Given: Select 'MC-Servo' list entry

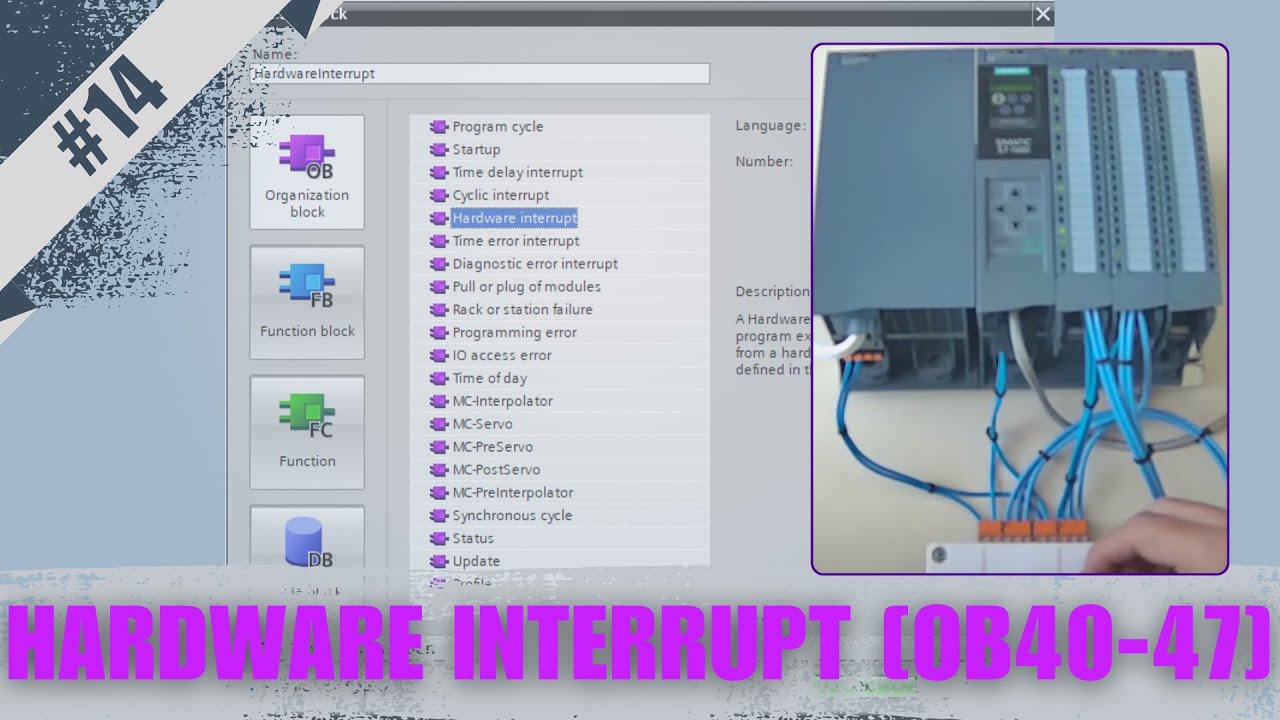Looking at the screenshot, I should tap(482, 425).
